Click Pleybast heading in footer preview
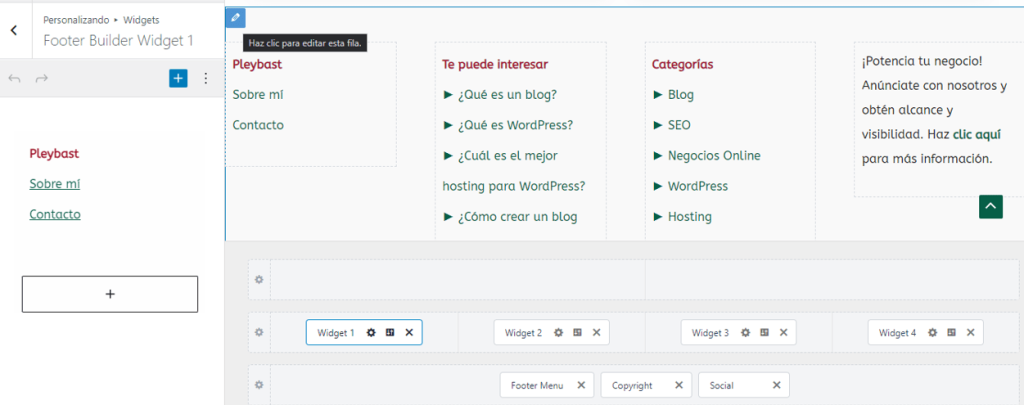This screenshot has width=1024, height=405. click(x=257, y=65)
